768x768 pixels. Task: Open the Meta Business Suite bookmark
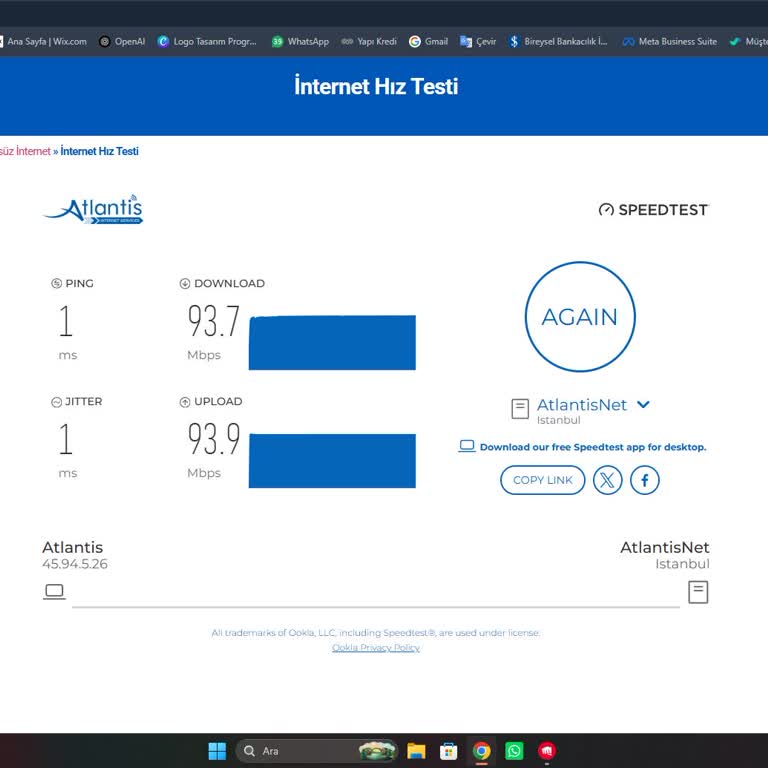point(670,42)
